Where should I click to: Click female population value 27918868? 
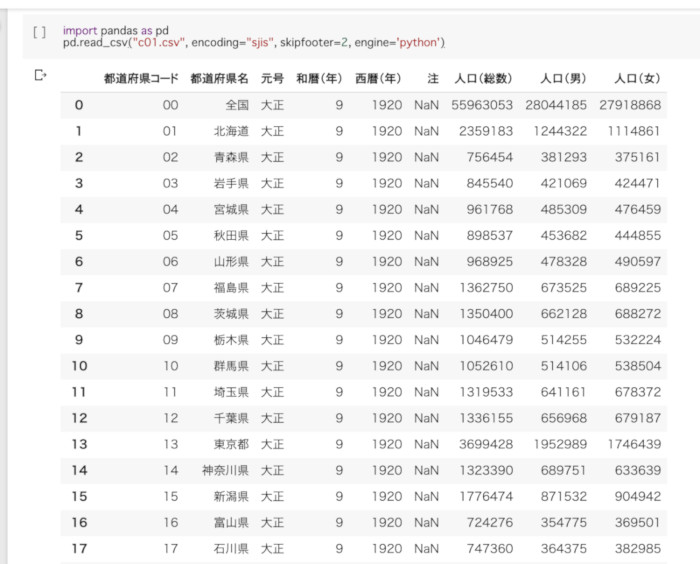630,105
